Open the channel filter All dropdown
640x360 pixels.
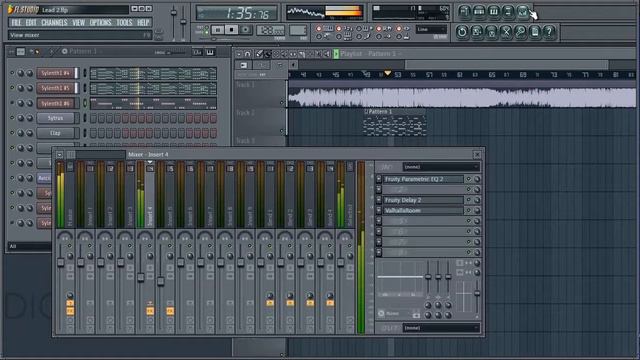point(29,246)
